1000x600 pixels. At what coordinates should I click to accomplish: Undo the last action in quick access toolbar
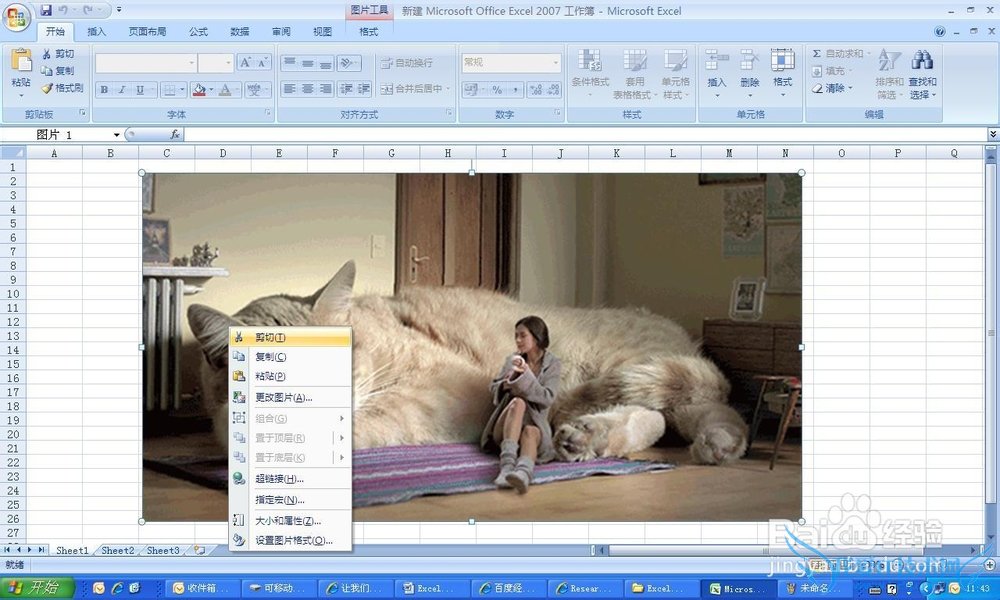pos(63,10)
